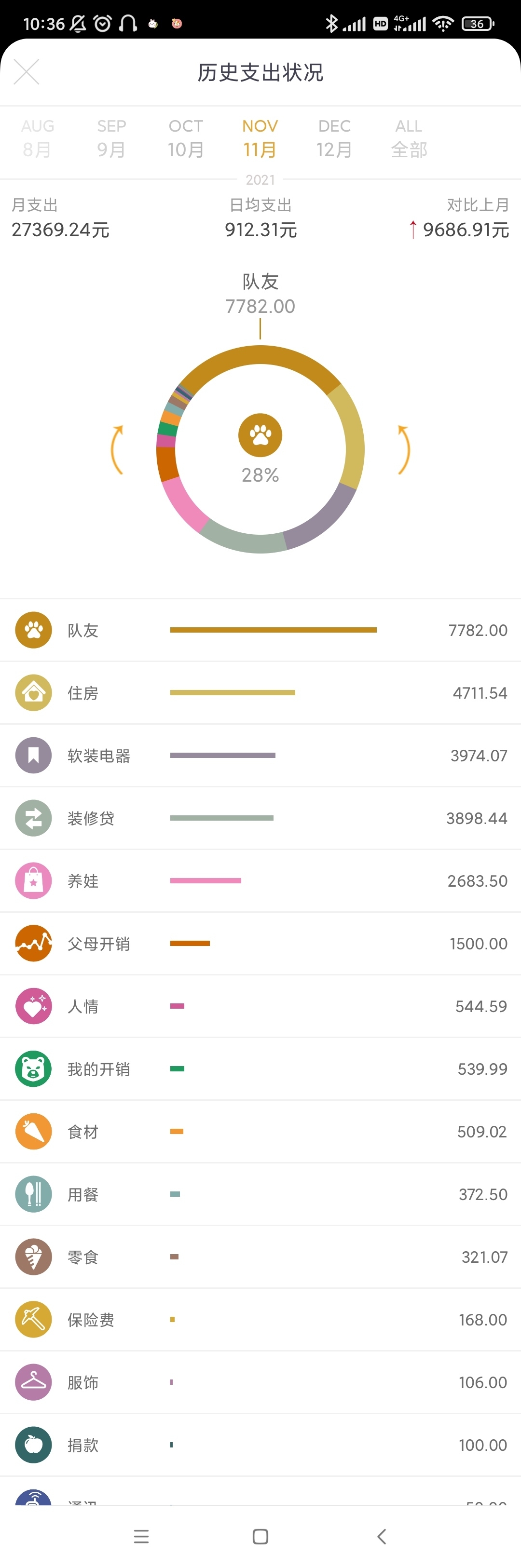Select the ALL 全部 tab
521x1568 pixels.
click(x=409, y=138)
